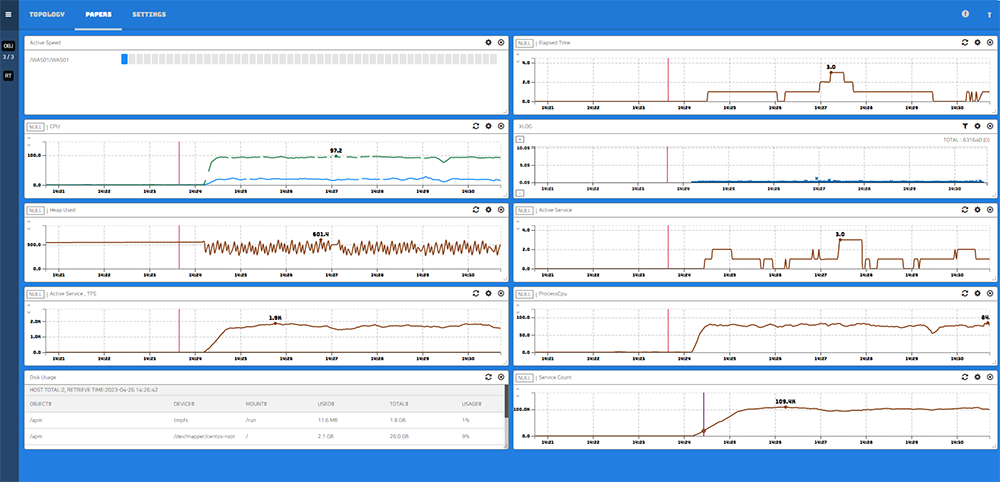Refresh the CPU chart

pyautogui.click(x=476, y=126)
